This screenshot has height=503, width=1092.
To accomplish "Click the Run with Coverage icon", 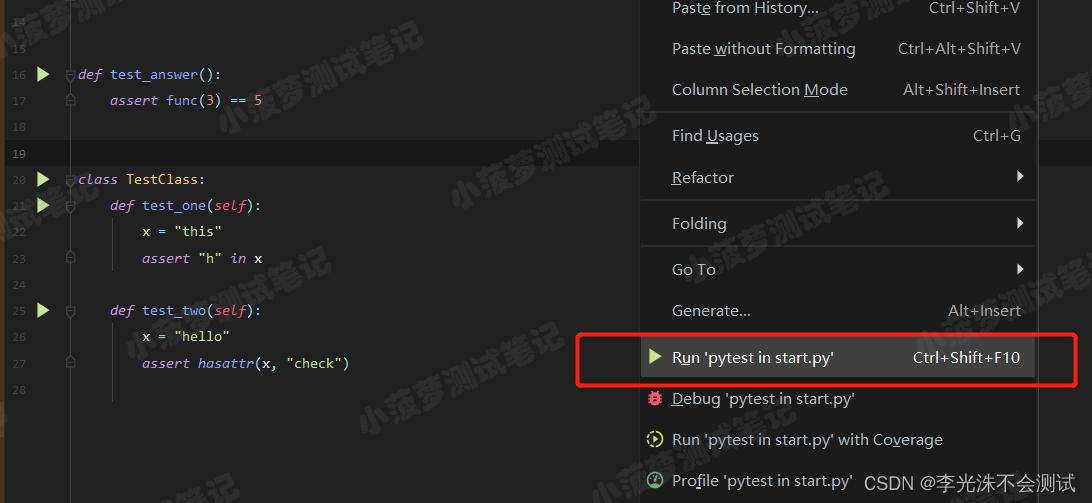I will click(x=655, y=439).
